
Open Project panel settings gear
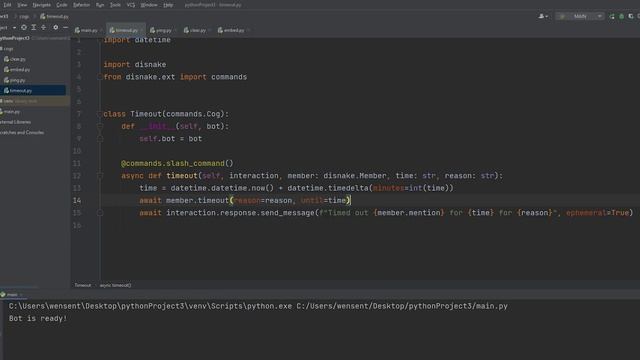pyautogui.click(x=56, y=27)
